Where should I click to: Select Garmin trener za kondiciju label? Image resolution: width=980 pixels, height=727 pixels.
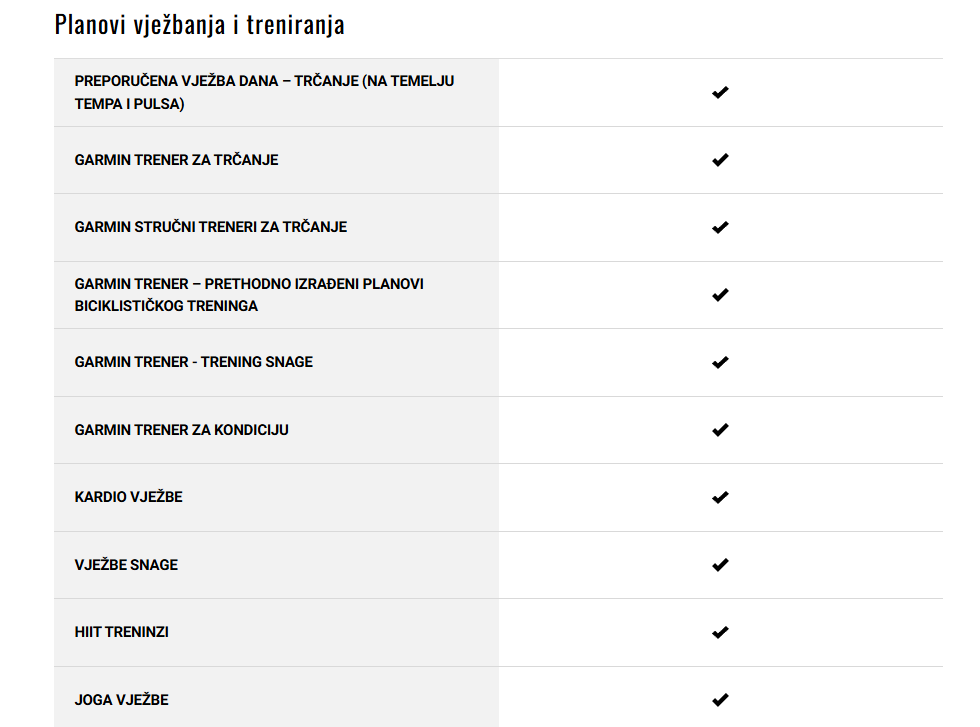point(181,430)
